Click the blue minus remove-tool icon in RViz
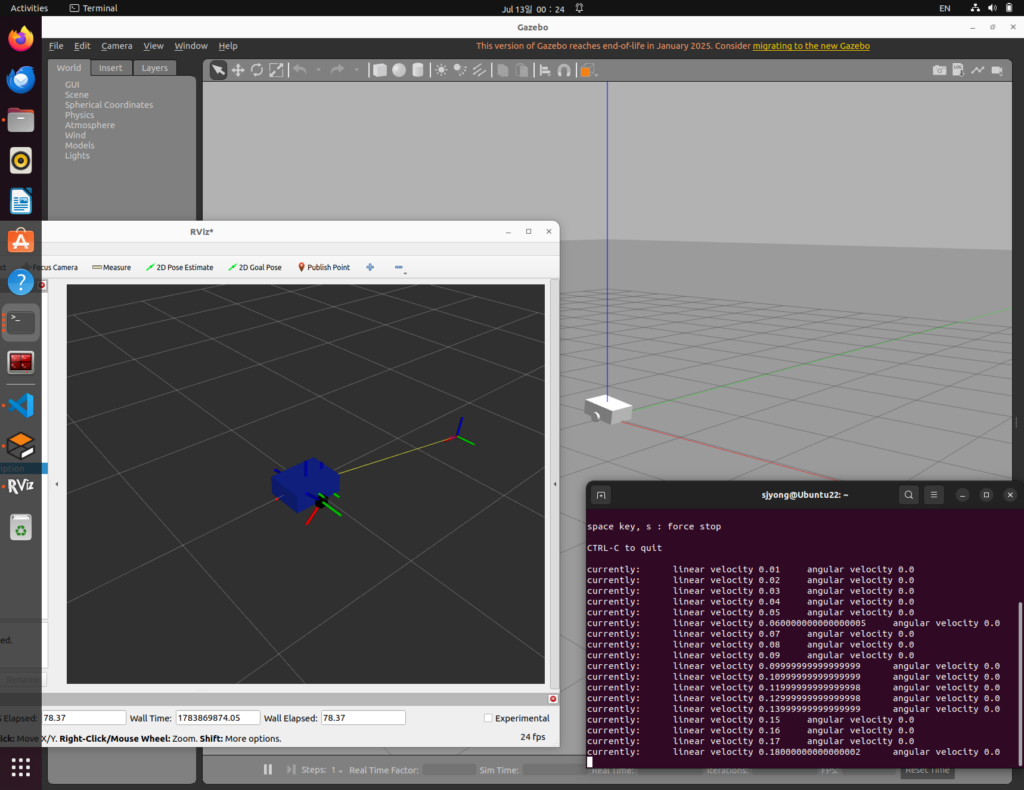The height and width of the screenshot is (790, 1024). tap(399, 267)
